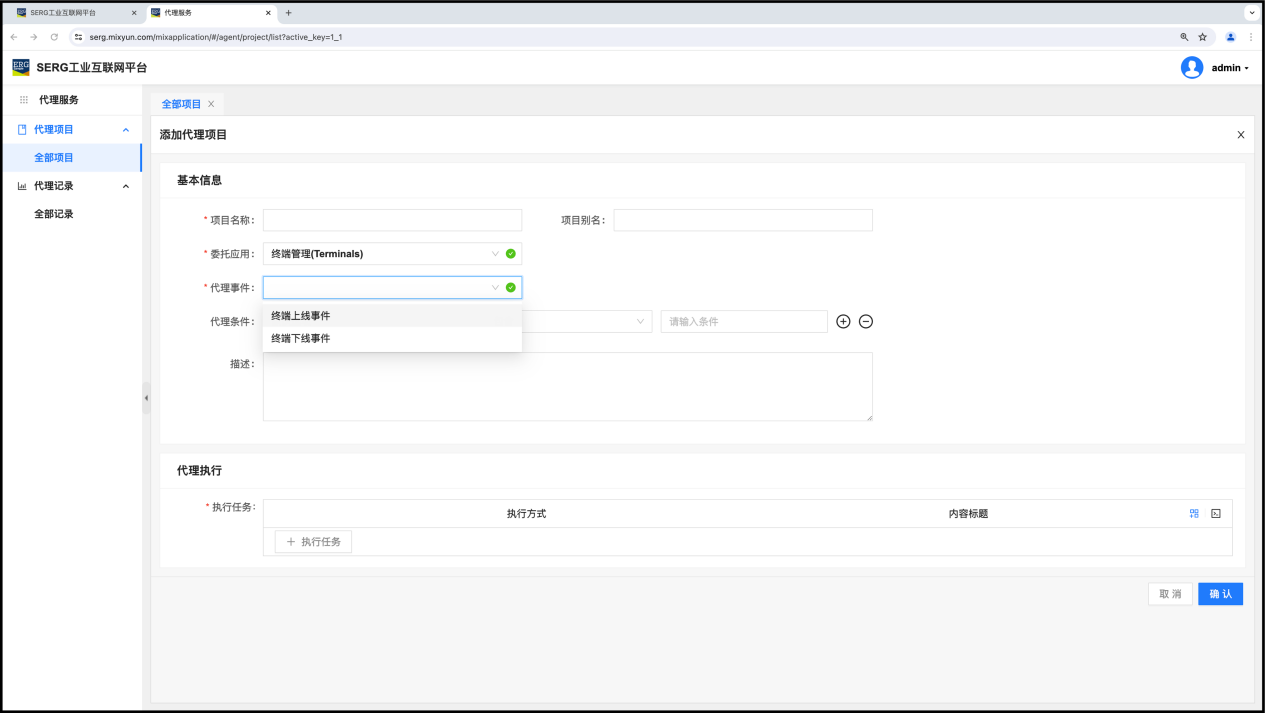Click the sidebar collapse handle arrow
Screen dimensions: 1265x713
click(146, 398)
